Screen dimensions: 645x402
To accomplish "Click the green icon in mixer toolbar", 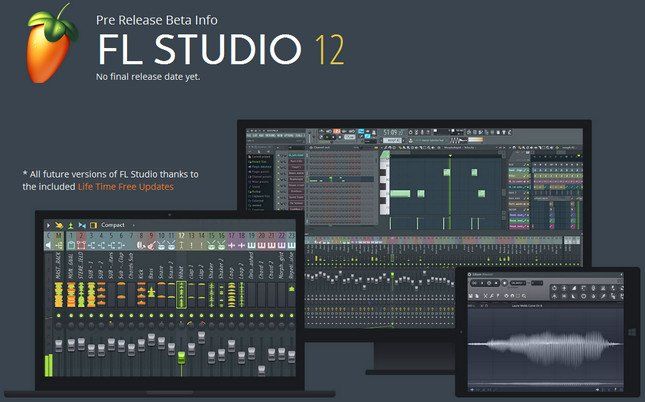I will (x=71, y=225).
